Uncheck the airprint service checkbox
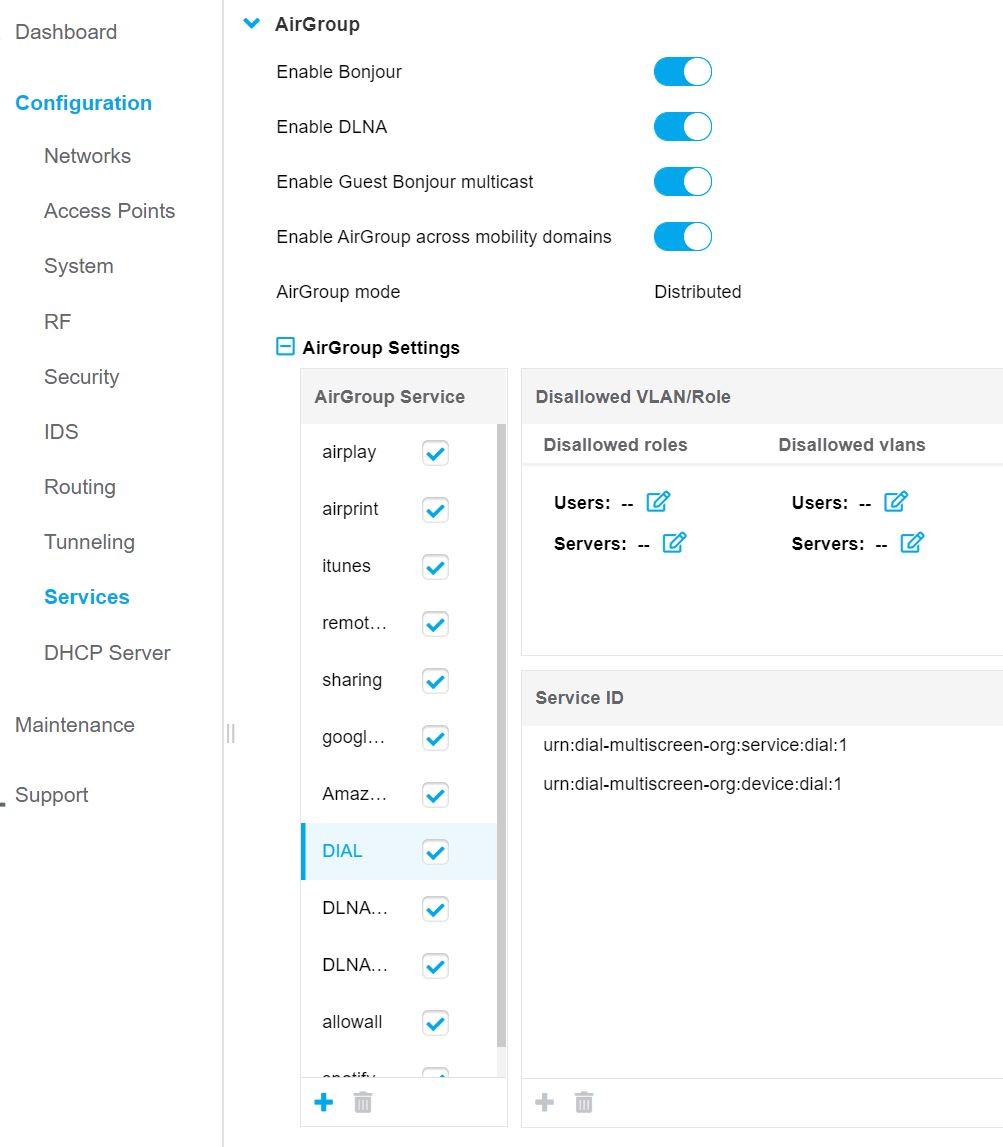The width and height of the screenshot is (1003, 1147). pos(435,510)
